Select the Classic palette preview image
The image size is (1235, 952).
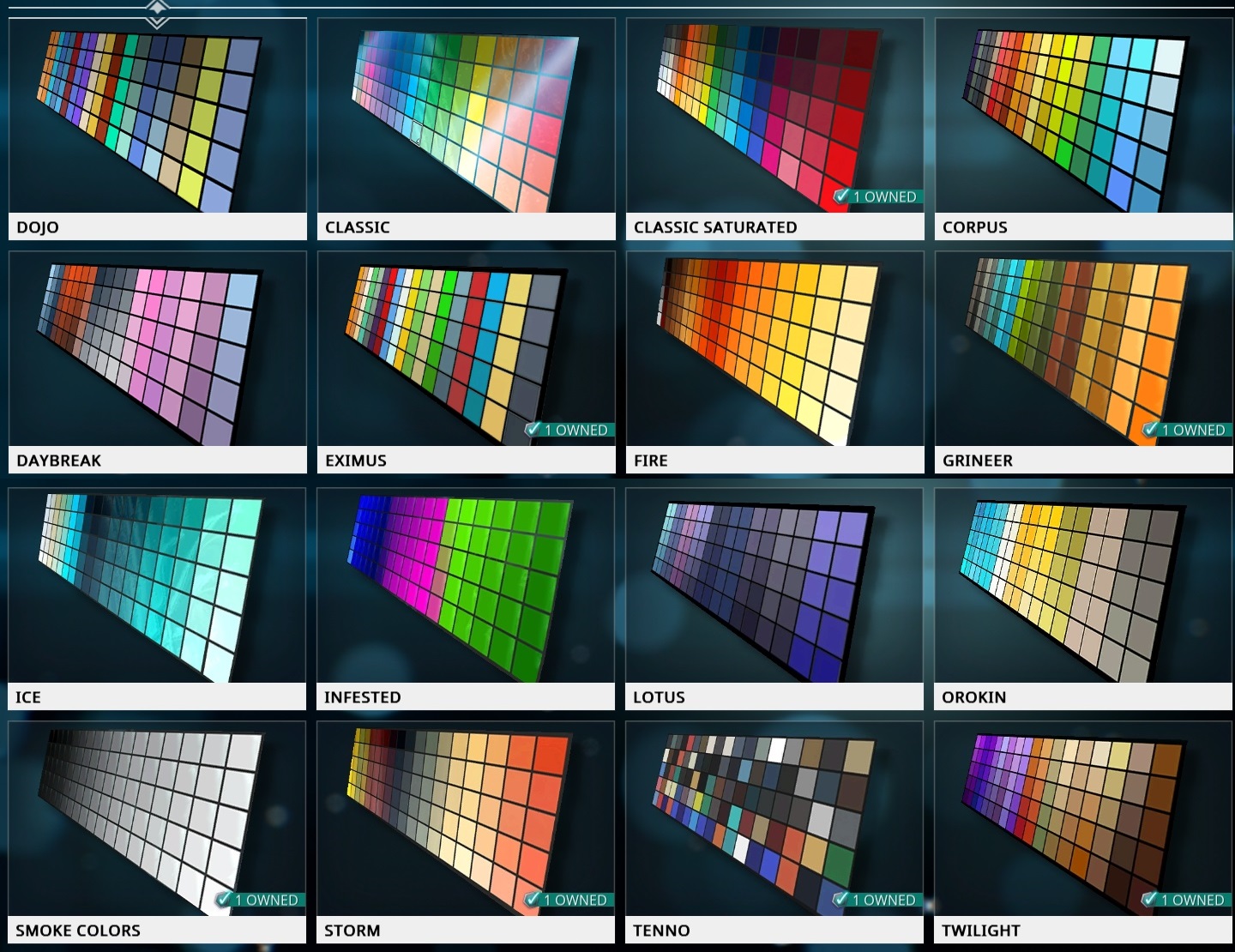[x=467, y=116]
